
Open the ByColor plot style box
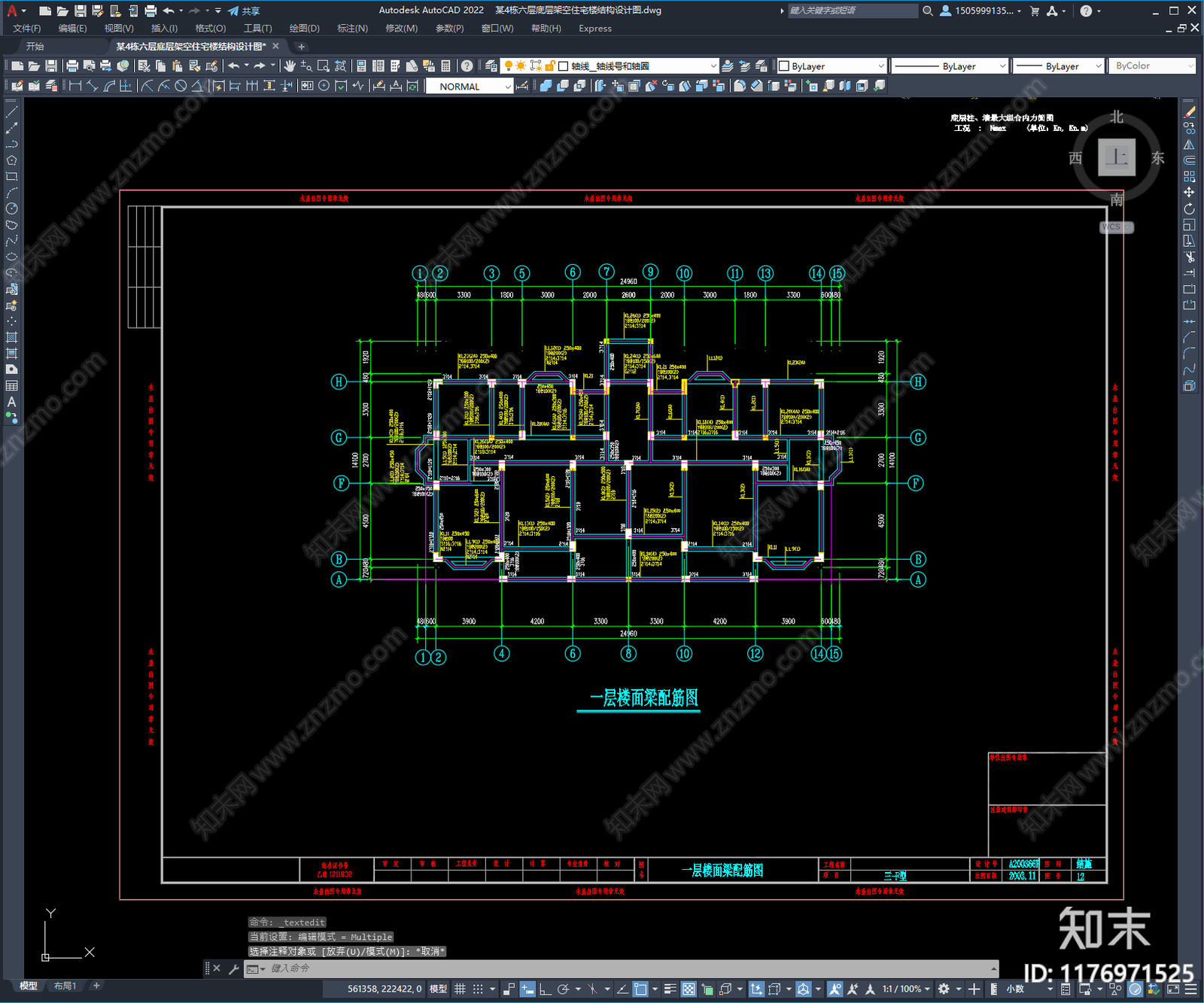(x=1151, y=66)
